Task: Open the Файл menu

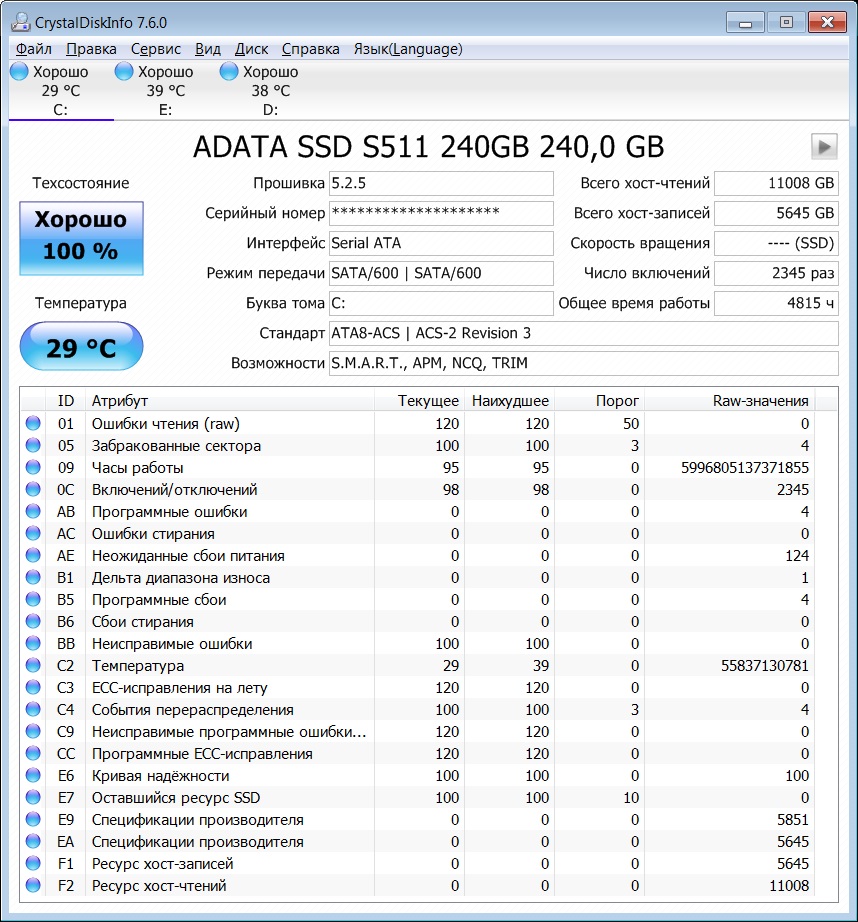Action: point(34,49)
